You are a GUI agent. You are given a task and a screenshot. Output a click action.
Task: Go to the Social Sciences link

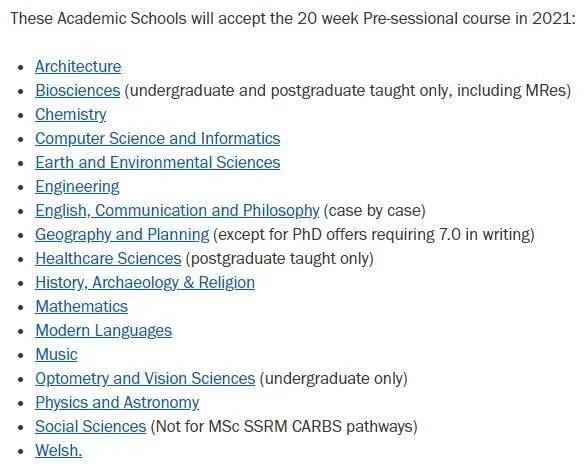tap(90, 427)
